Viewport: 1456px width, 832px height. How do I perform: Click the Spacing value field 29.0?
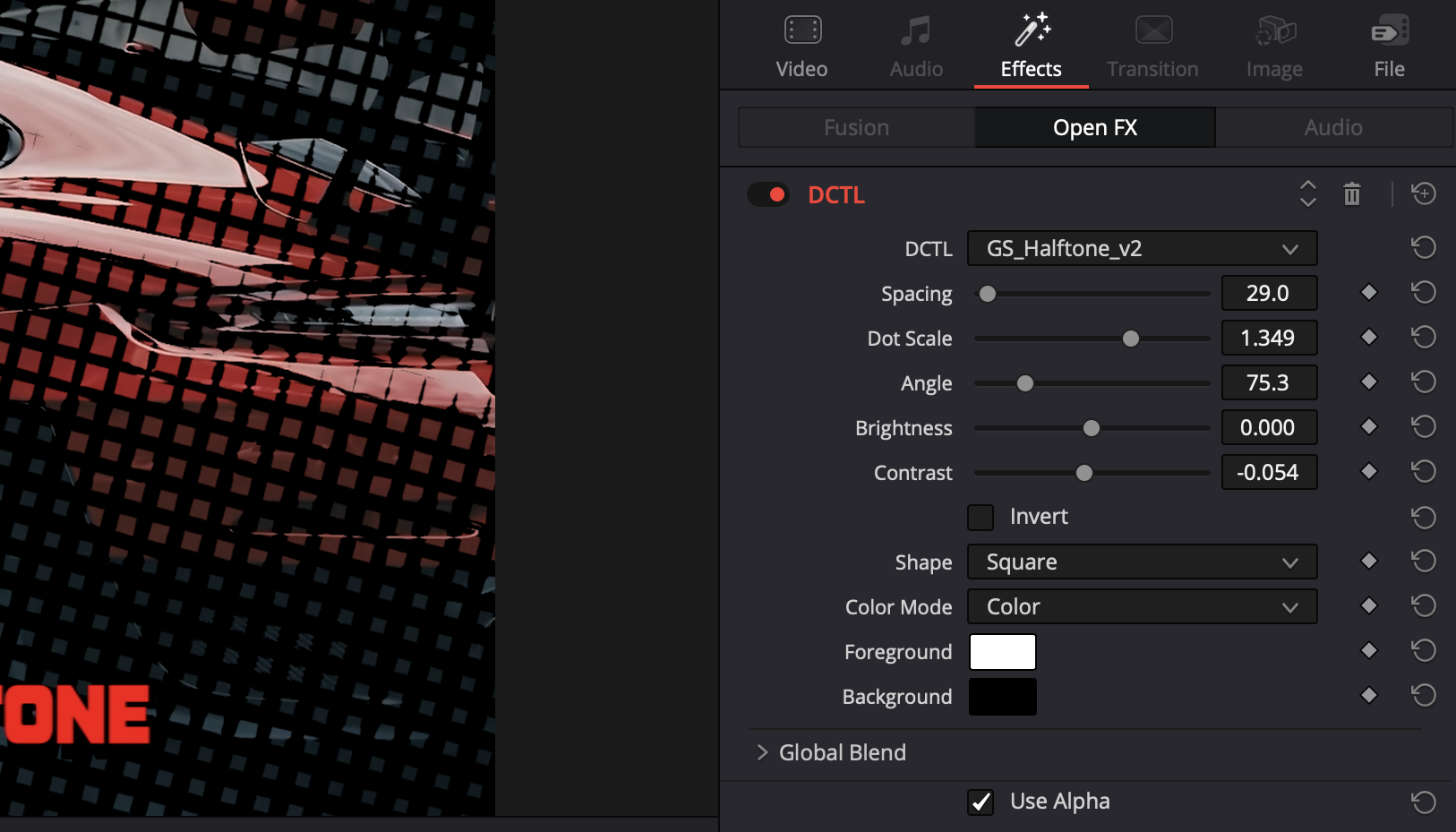(1269, 293)
